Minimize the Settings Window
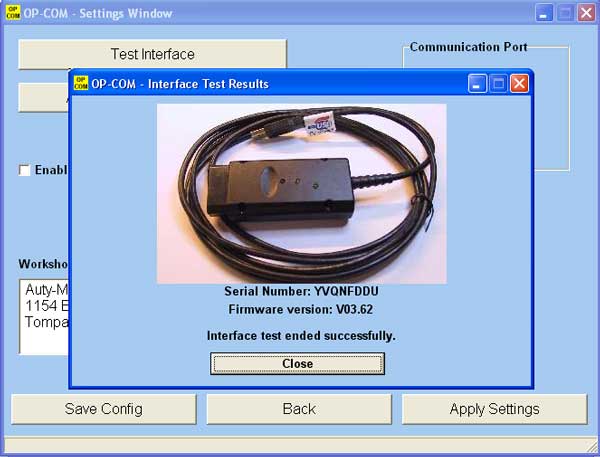Screen dimensions: 600x457 pyautogui.click(x=544, y=13)
